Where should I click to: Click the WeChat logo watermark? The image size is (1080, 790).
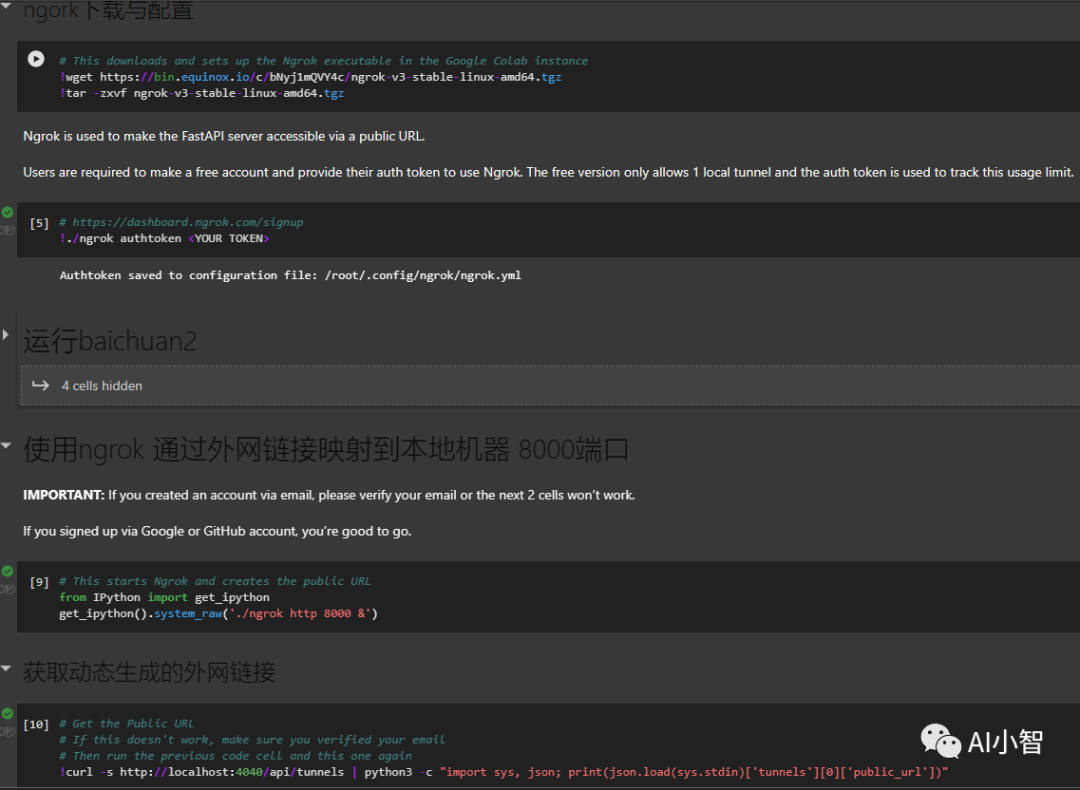[x=940, y=741]
